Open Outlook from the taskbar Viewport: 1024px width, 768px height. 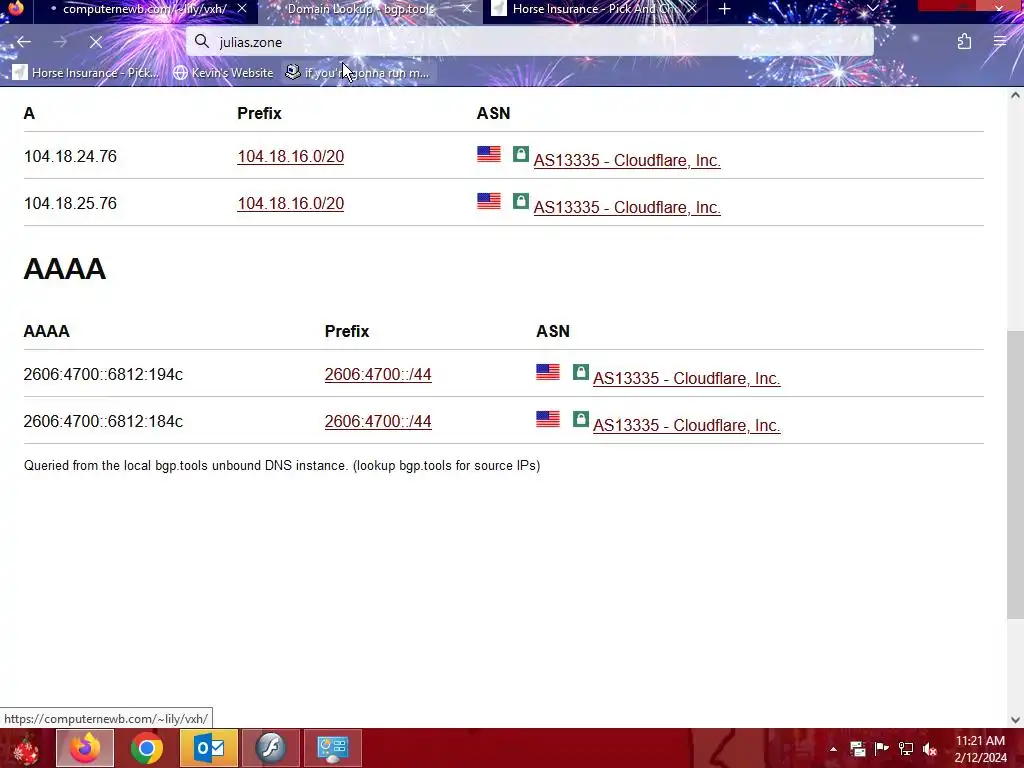coord(209,748)
